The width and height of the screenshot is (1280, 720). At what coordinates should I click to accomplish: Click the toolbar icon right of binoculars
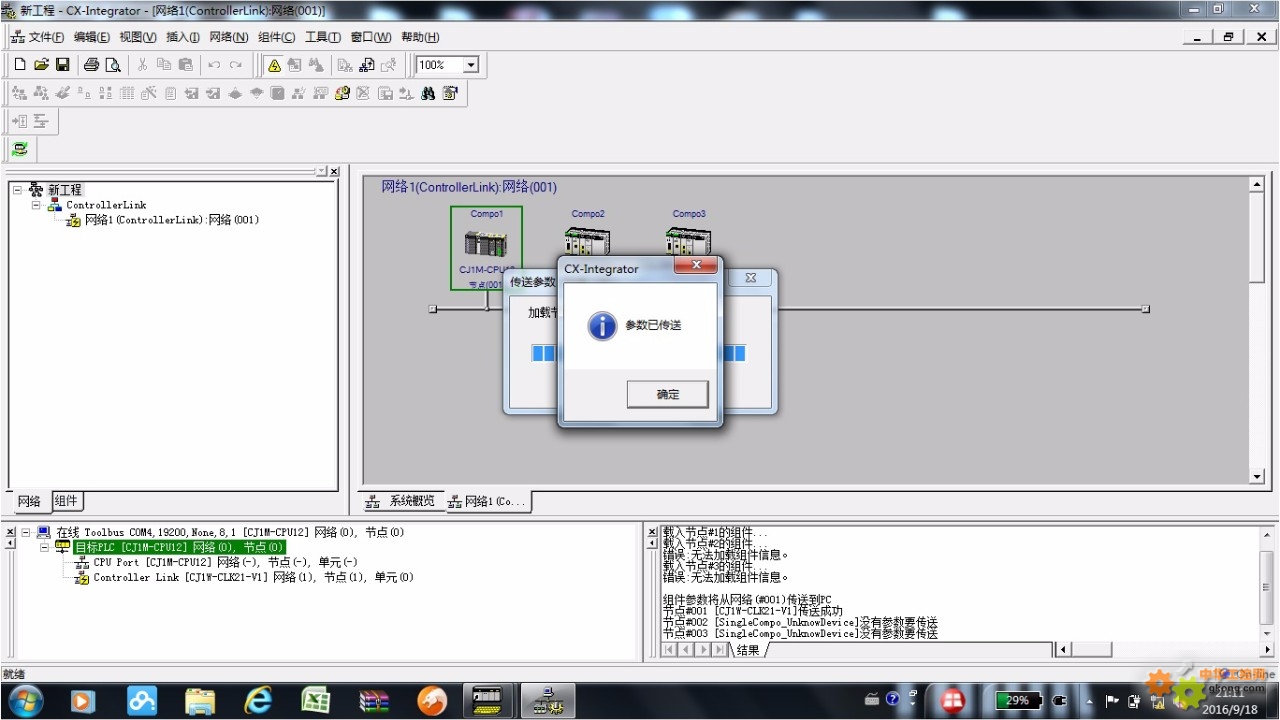click(x=450, y=93)
